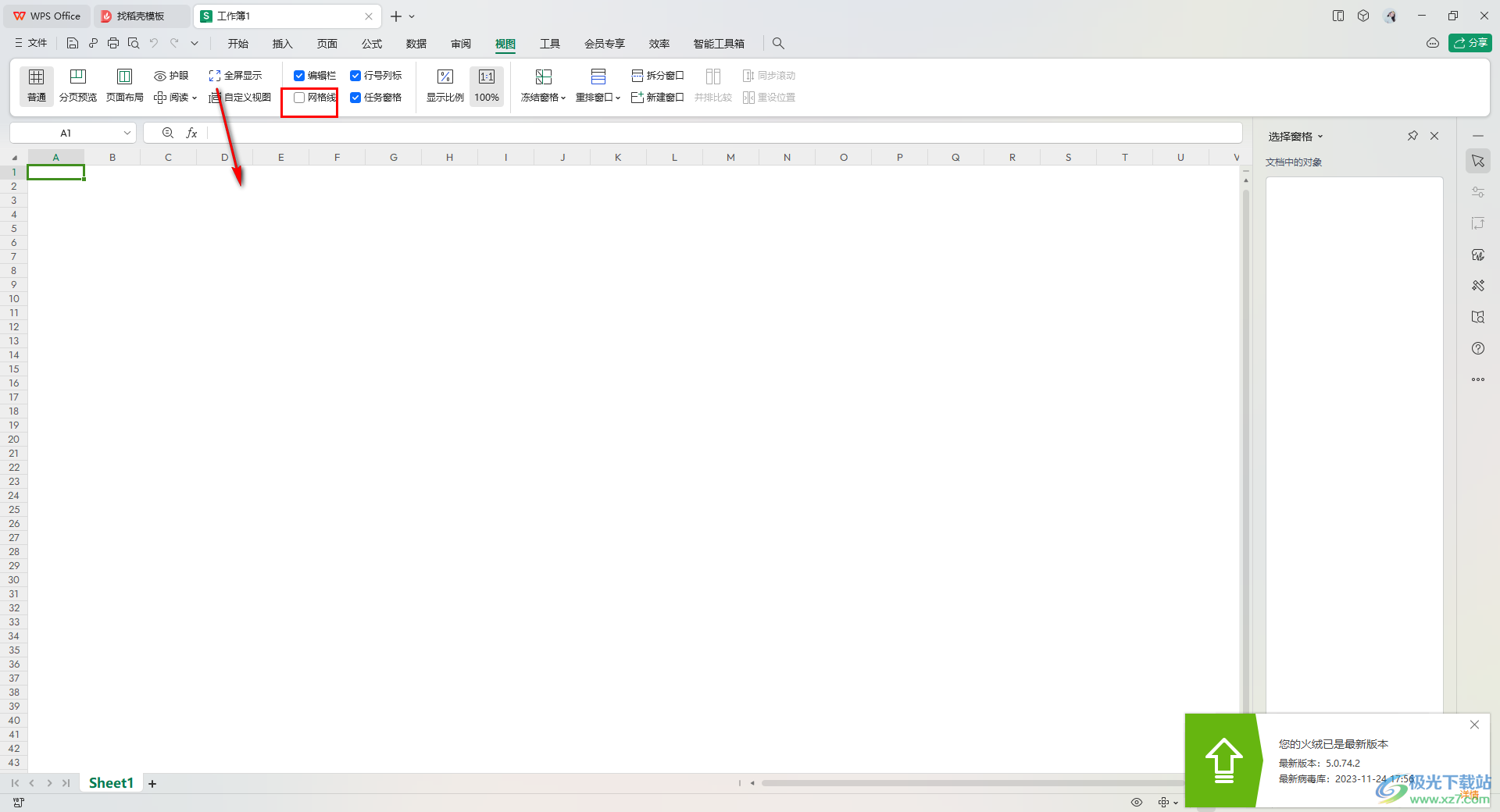
Task: Click the search magnifier icon in ribbon
Action: coord(778,44)
